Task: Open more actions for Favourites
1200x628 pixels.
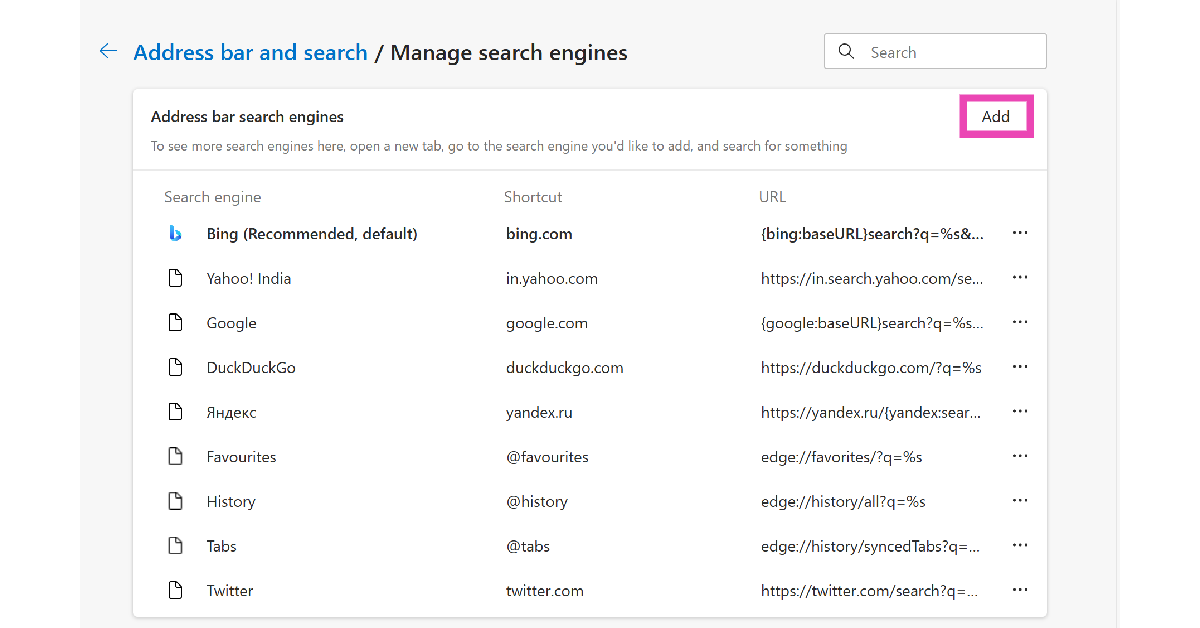Action: tap(1020, 456)
